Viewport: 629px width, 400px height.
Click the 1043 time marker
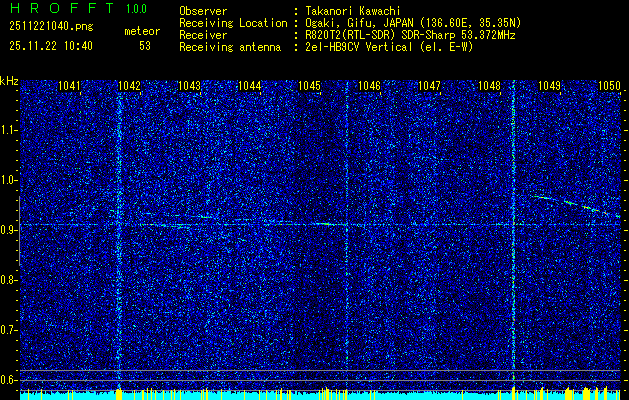pyautogui.click(x=189, y=86)
